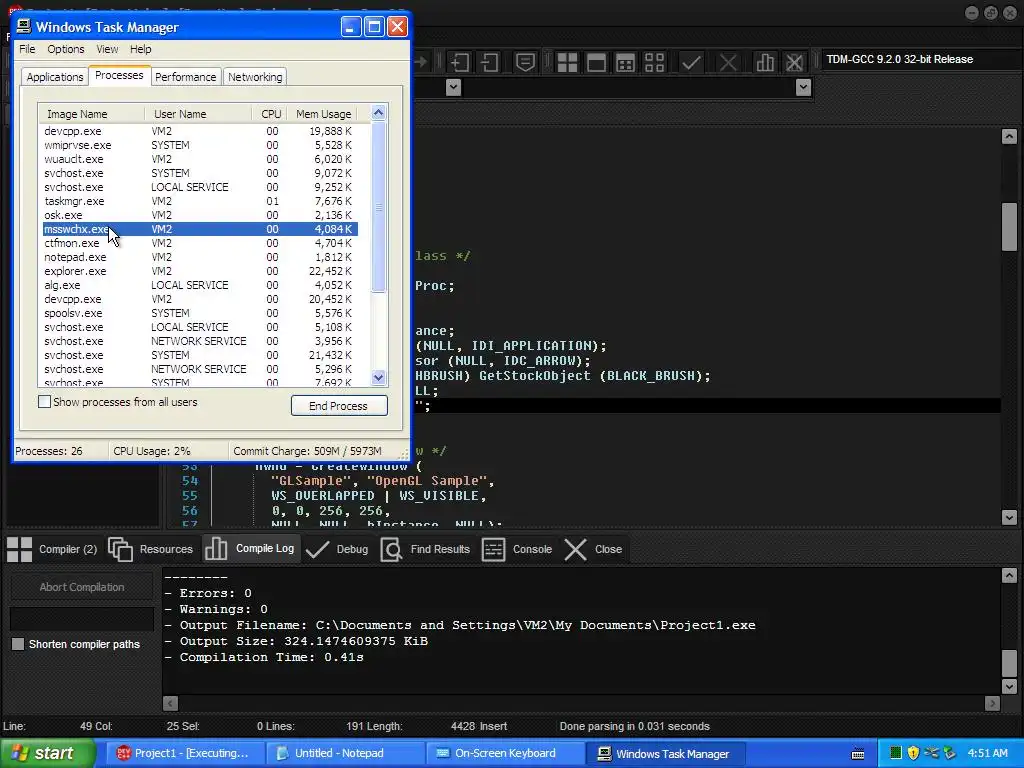Switch to Untitled - Notepad taskbar button
This screenshot has width=1024, height=768.
346,754
